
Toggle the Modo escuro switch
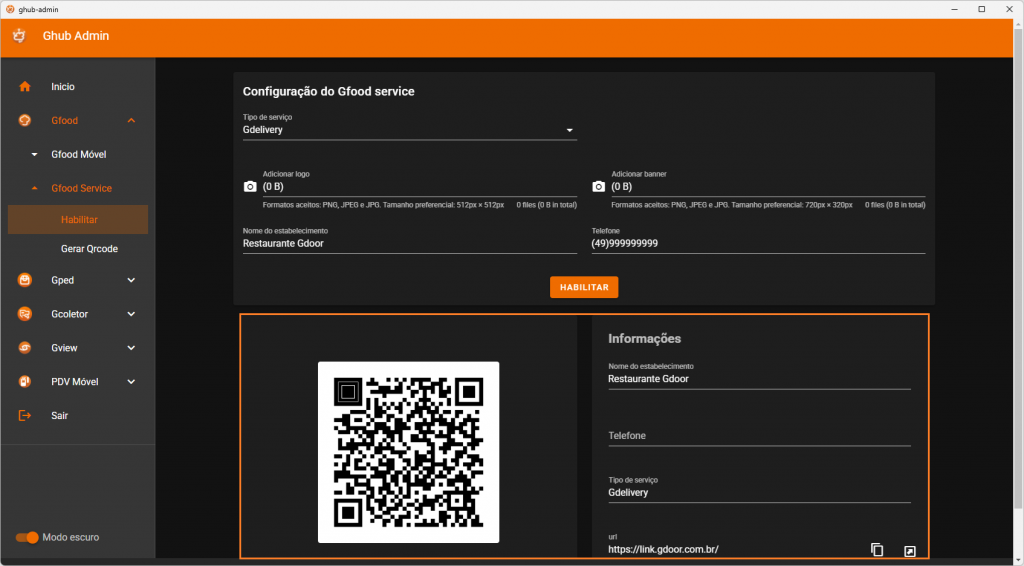click(x=27, y=537)
